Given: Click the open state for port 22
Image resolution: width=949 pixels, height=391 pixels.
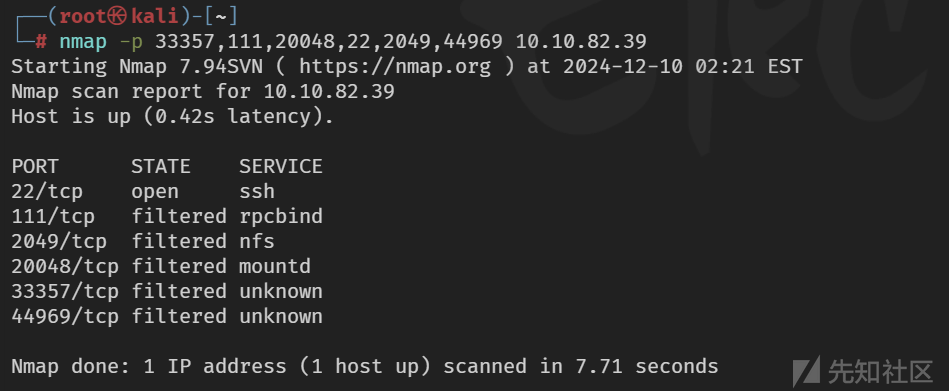Looking at the screenshot, I should click(x=155, y=192).
